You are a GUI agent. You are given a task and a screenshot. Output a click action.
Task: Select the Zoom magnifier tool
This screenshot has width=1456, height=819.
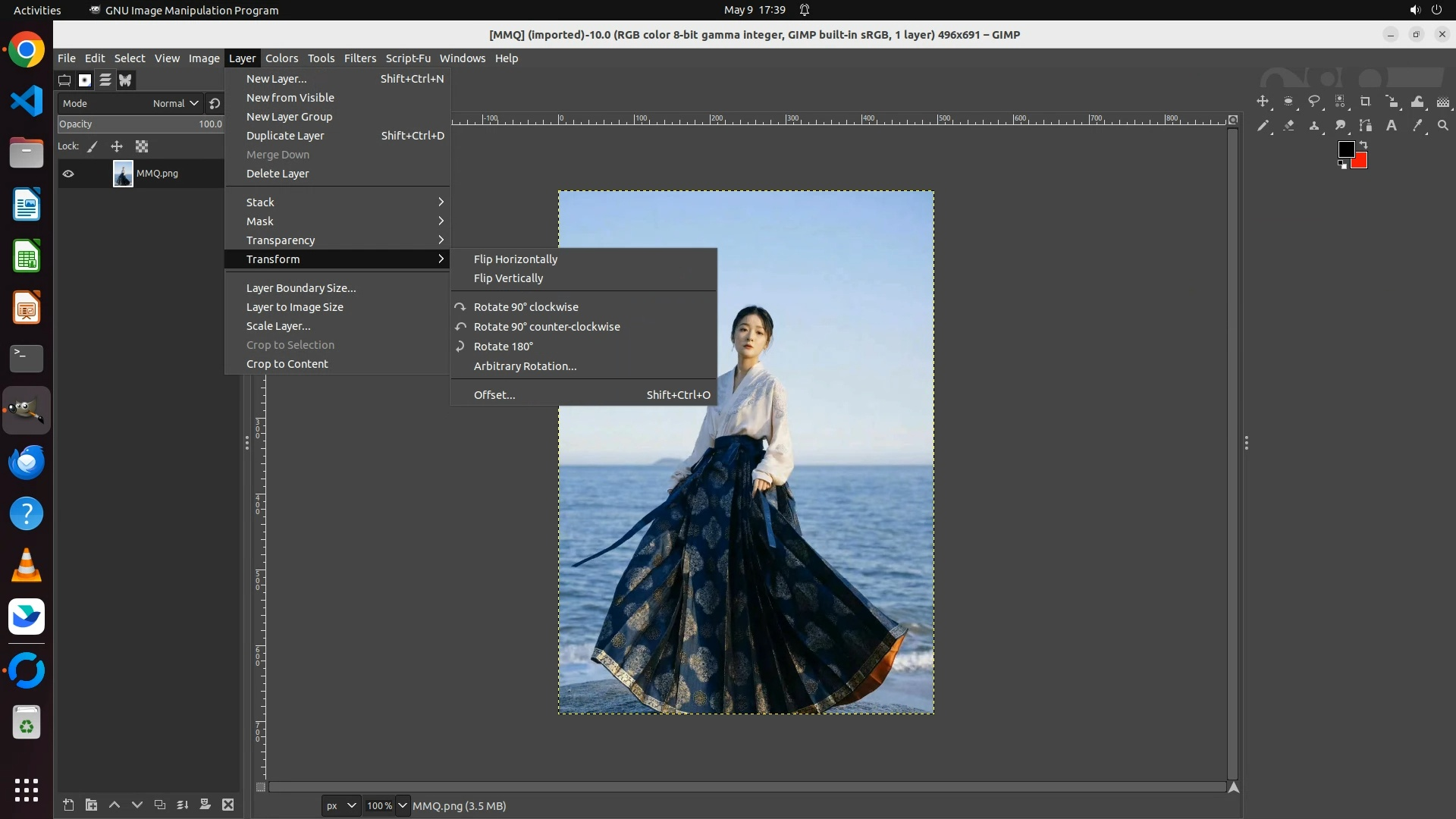1443,126
